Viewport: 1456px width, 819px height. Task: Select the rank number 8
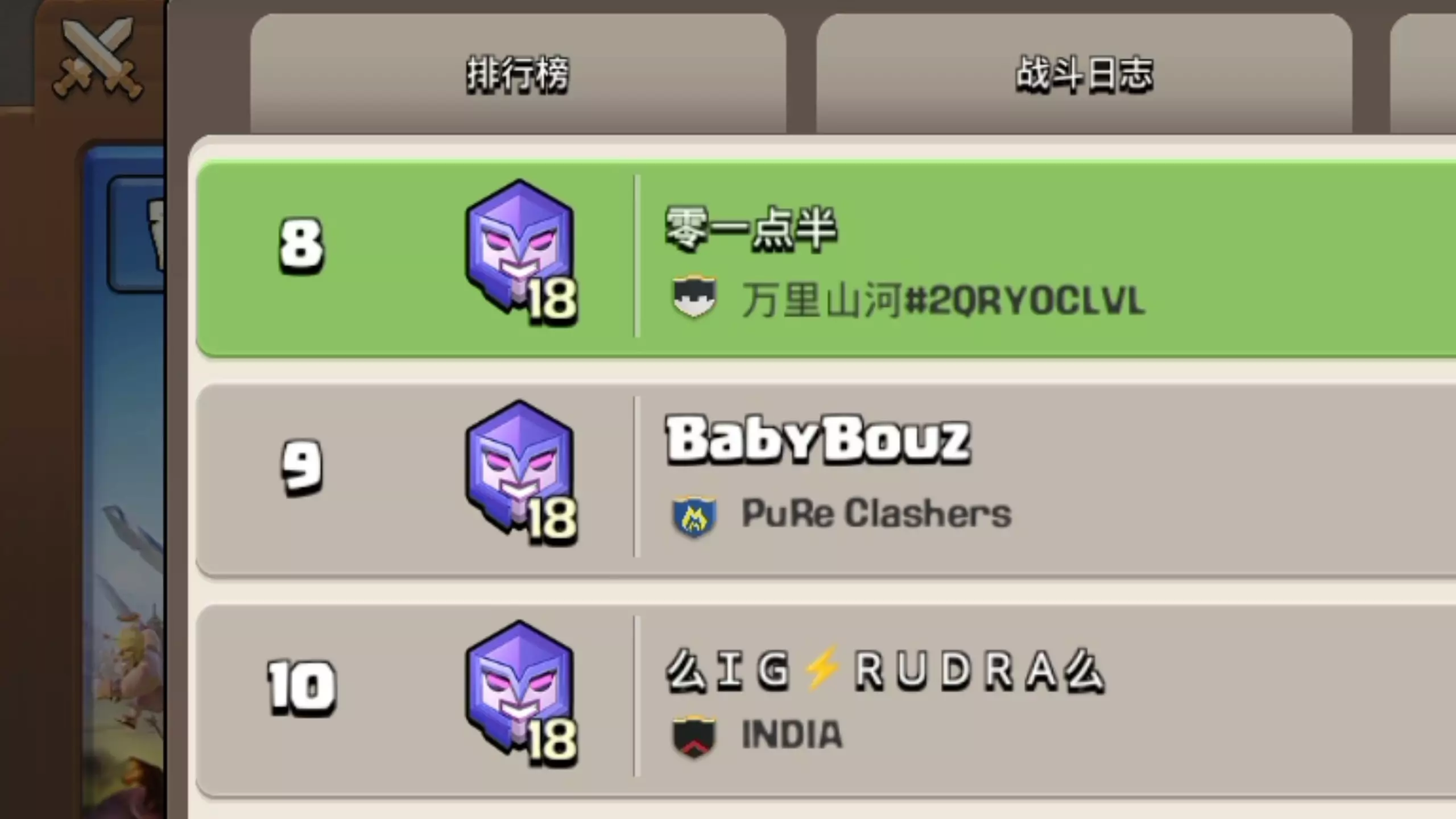pyautogui.click(x=301, y=245)
